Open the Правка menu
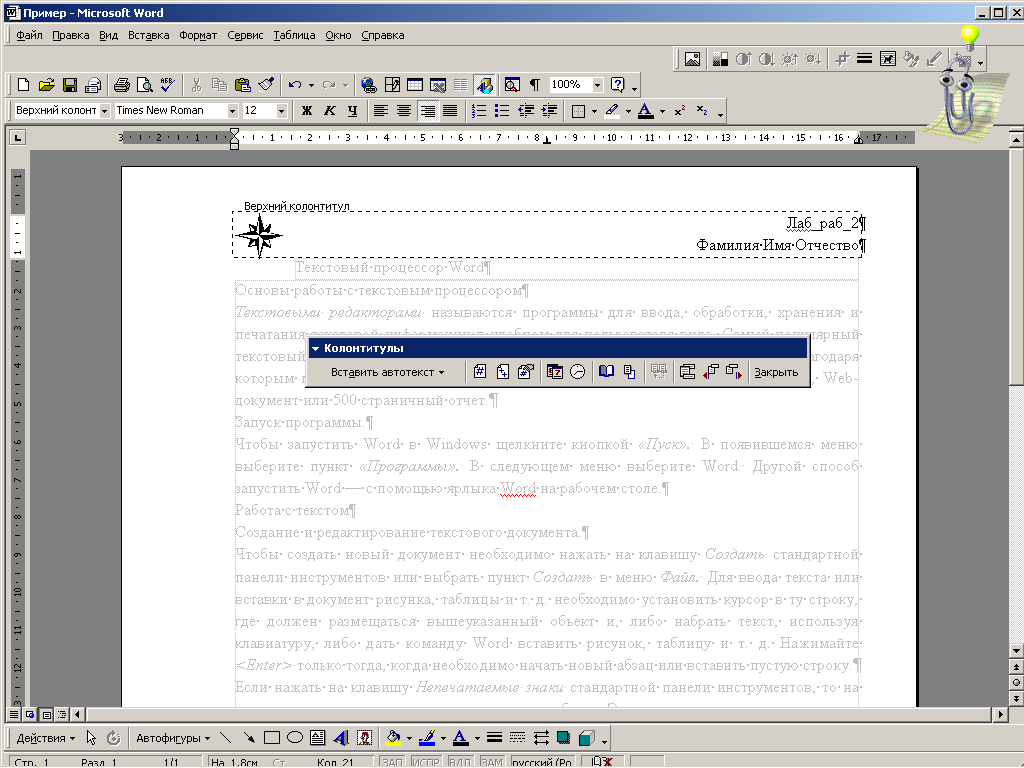 (x=71, y=35)
